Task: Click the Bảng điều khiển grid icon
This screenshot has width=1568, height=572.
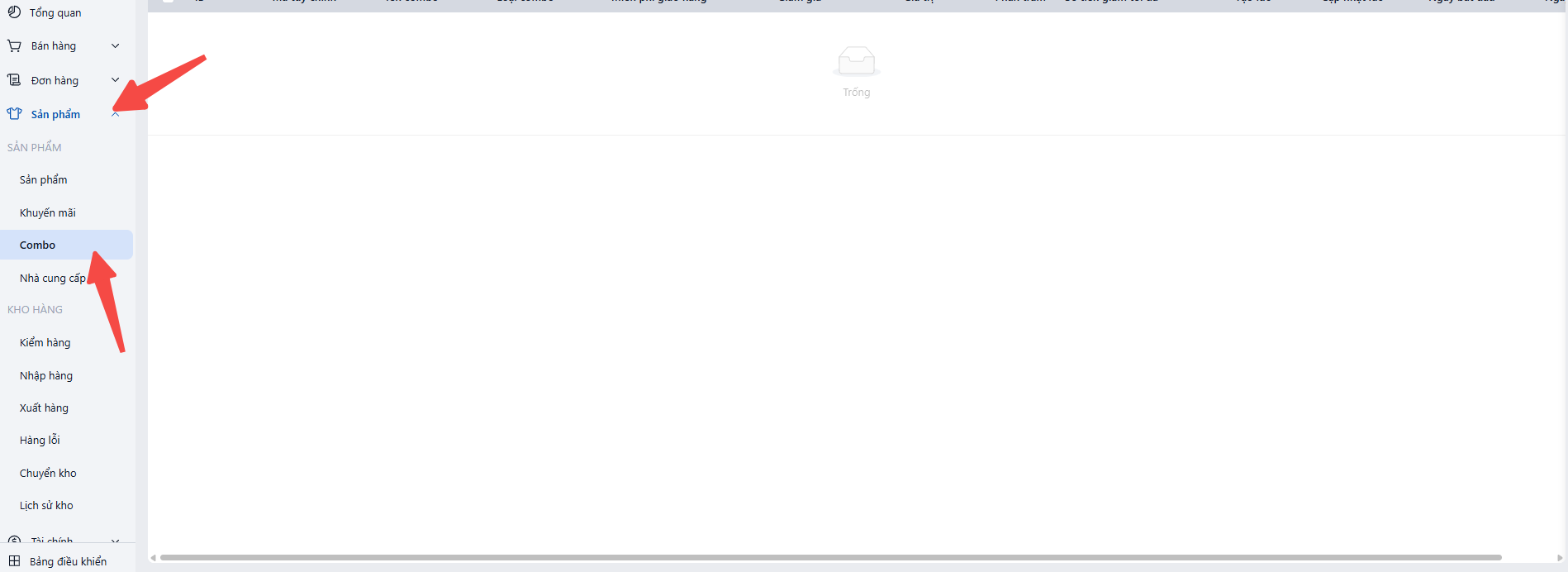Action: pos(14,561)
